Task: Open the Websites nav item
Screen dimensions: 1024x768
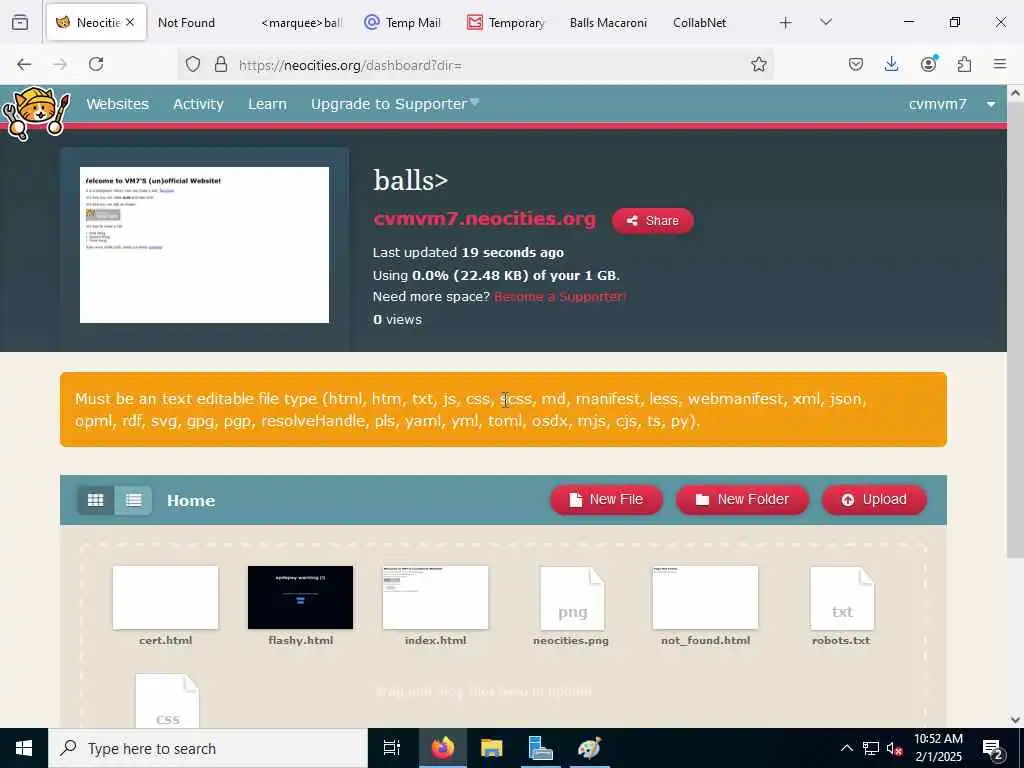Action: [118, 104]
